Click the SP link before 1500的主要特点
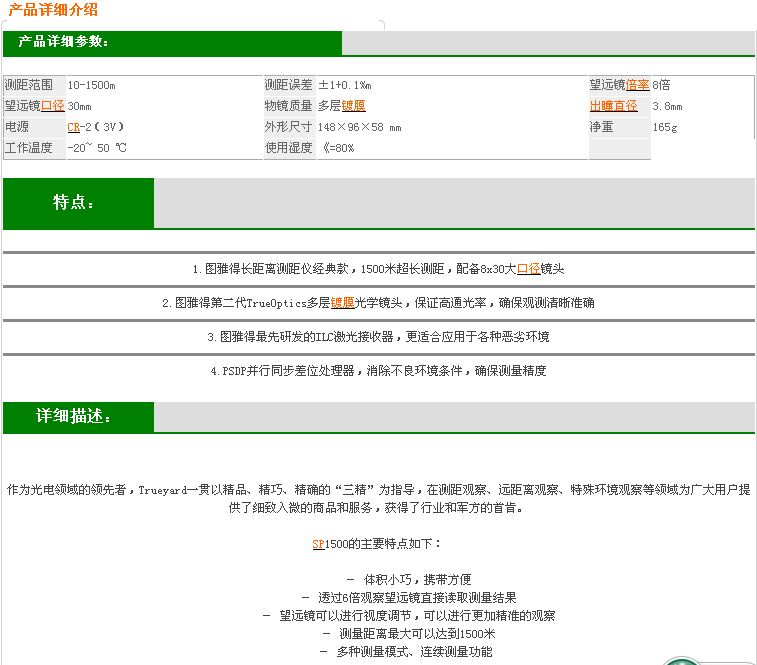This screenshot has height=665, width=757. pyautogui.click(x=318, y=544)
